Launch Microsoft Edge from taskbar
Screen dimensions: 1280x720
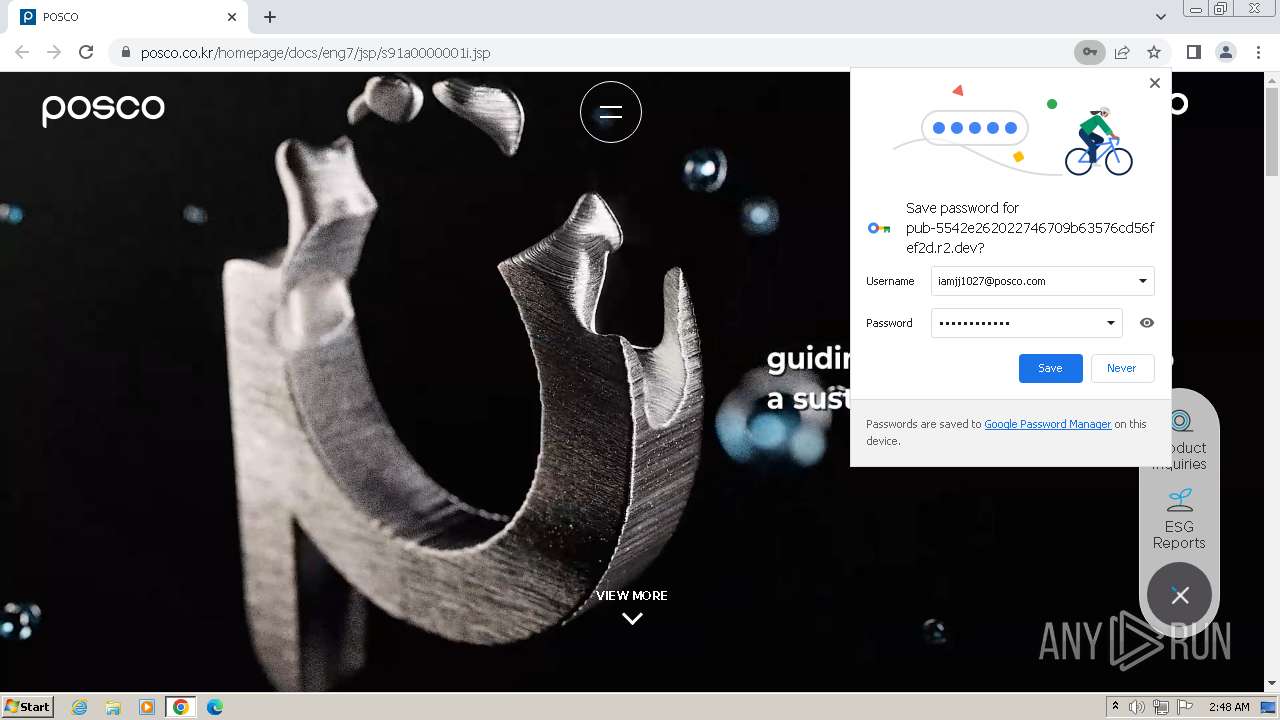tap(215, 707)
